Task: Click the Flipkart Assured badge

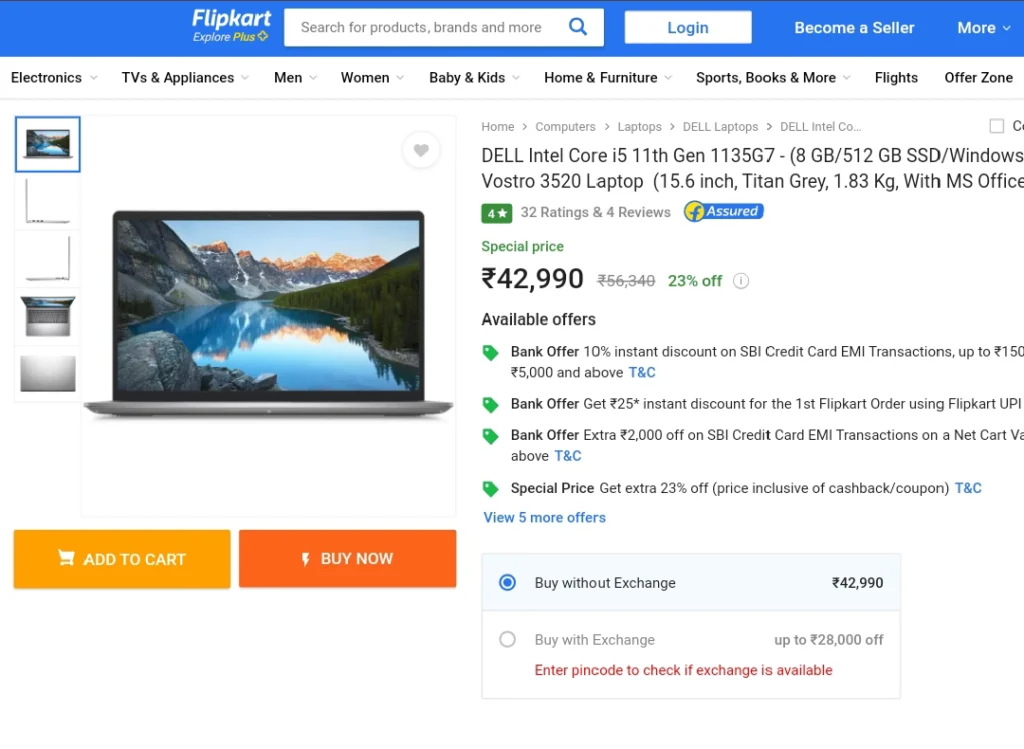Action: (x=724, y=212)
